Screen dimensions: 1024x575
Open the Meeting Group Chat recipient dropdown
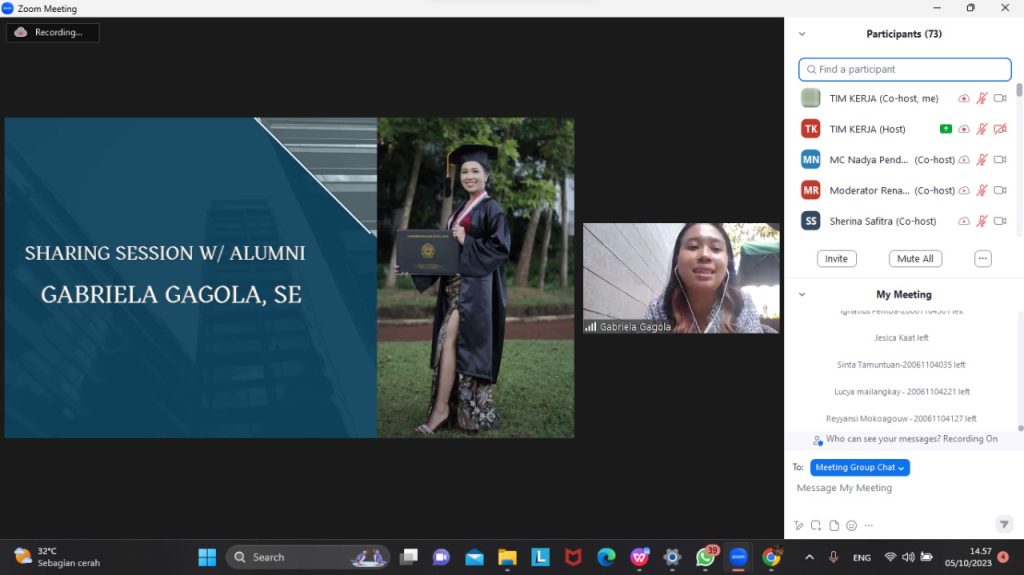[x=859, y=467]
